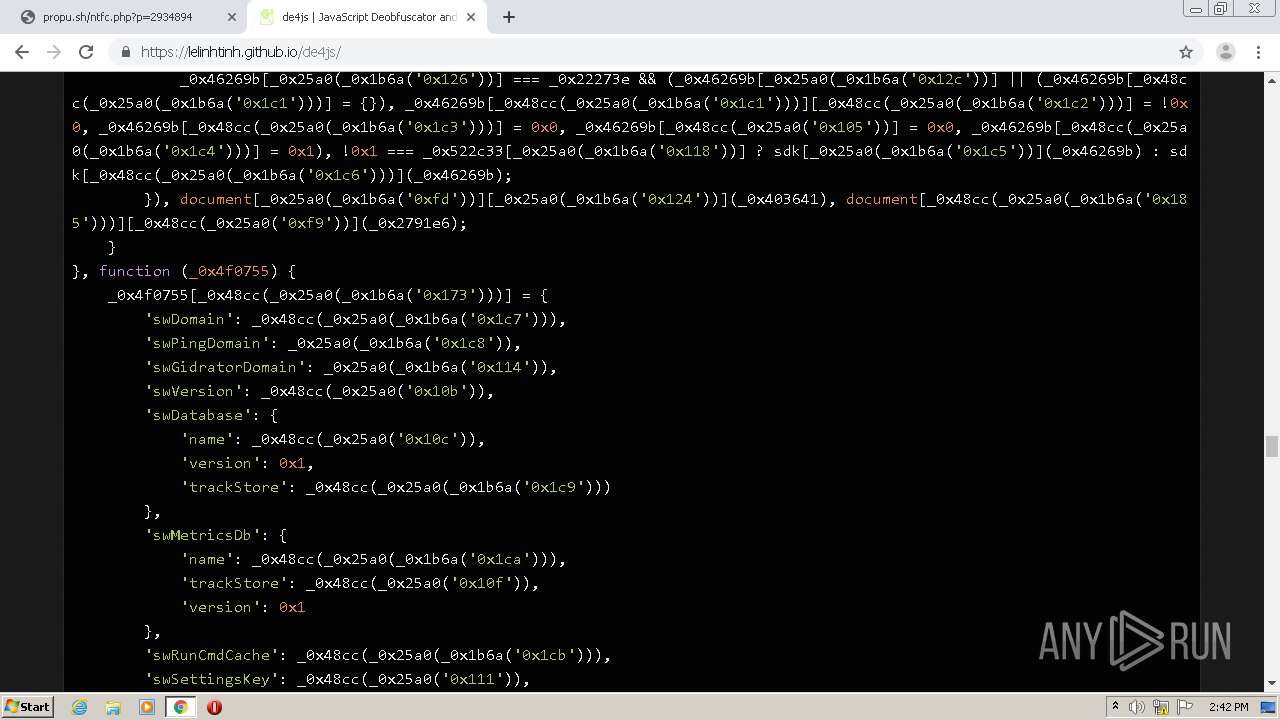
Task: Bookmark this page with the star
Action: point(1186,52)
